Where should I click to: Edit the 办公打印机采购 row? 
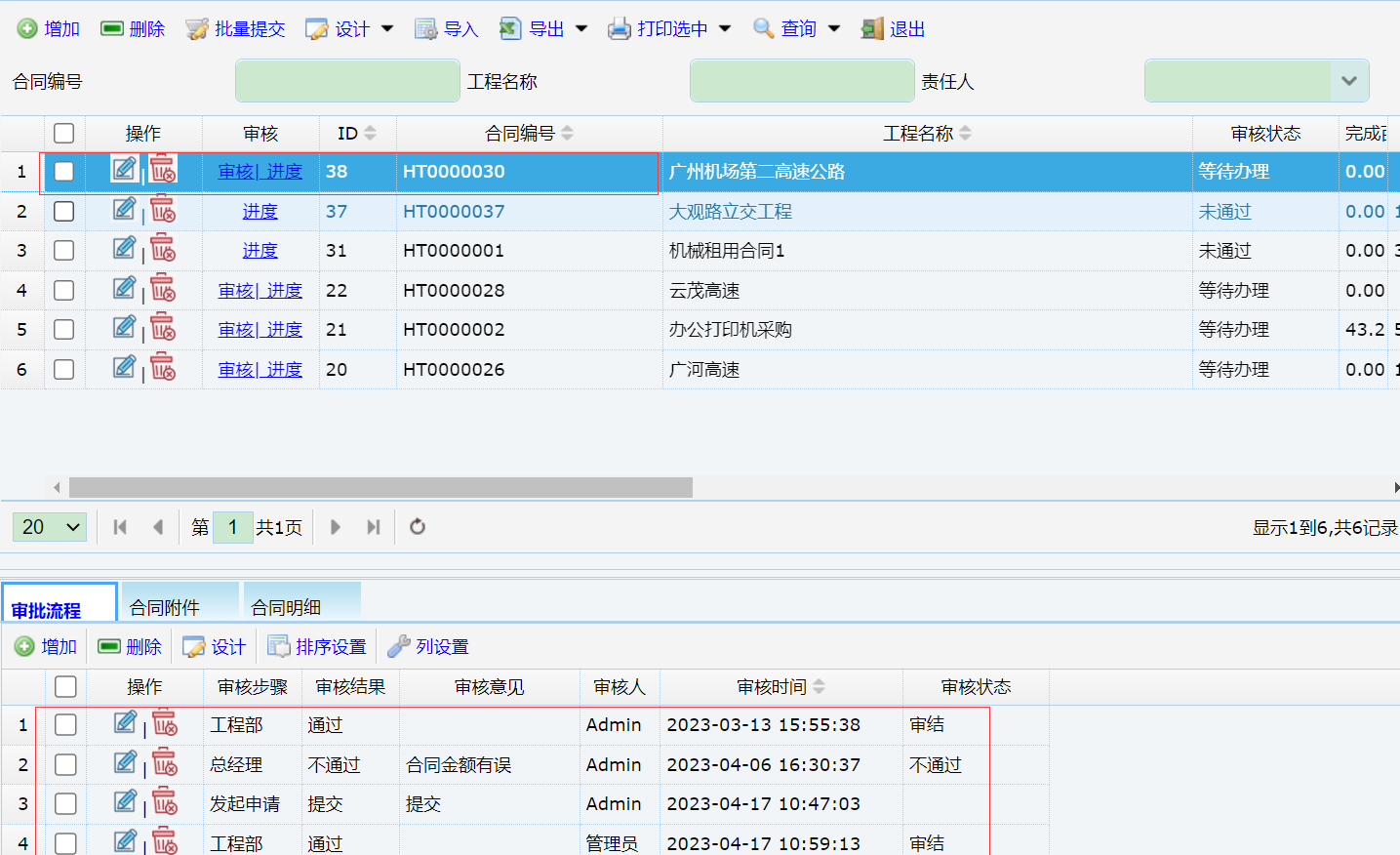tap(124, 328)
